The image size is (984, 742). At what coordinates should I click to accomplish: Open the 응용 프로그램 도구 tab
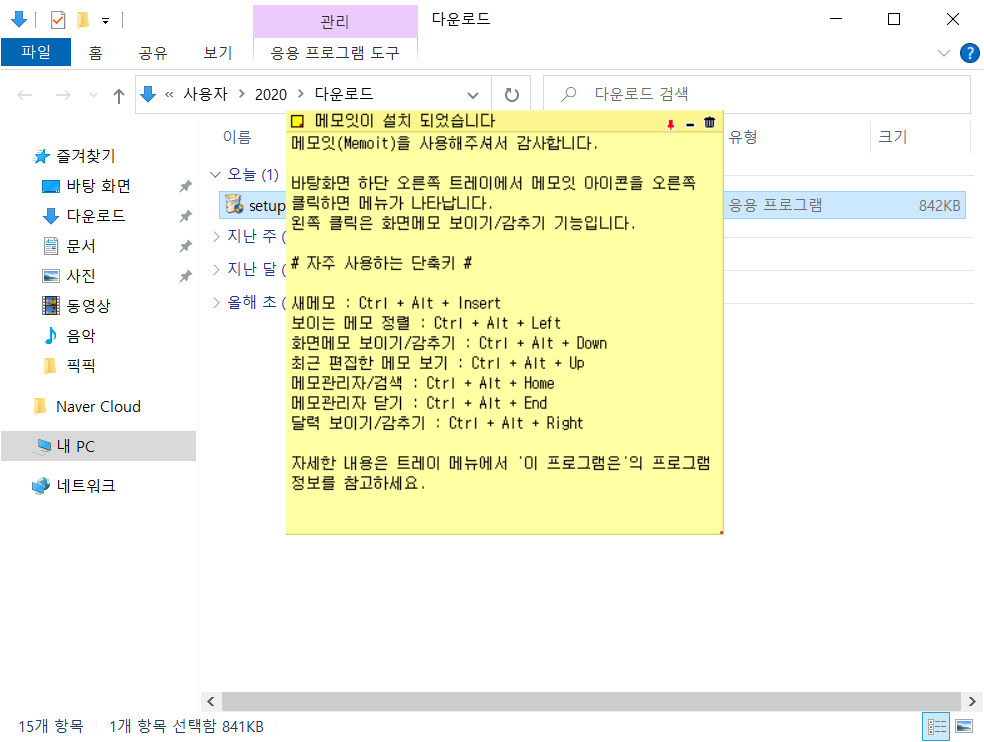[x=335, y=53]
